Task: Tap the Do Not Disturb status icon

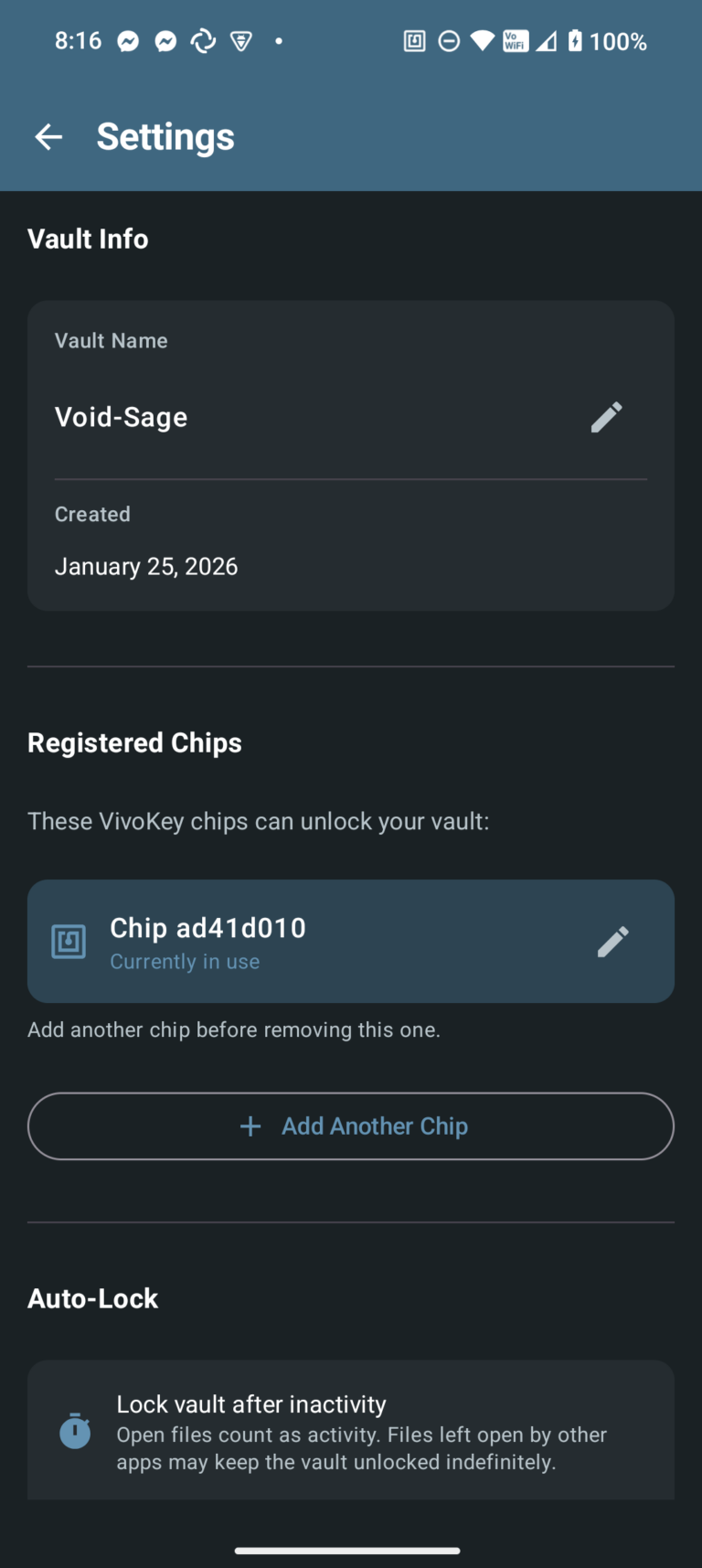Action: tap(449, 41)
